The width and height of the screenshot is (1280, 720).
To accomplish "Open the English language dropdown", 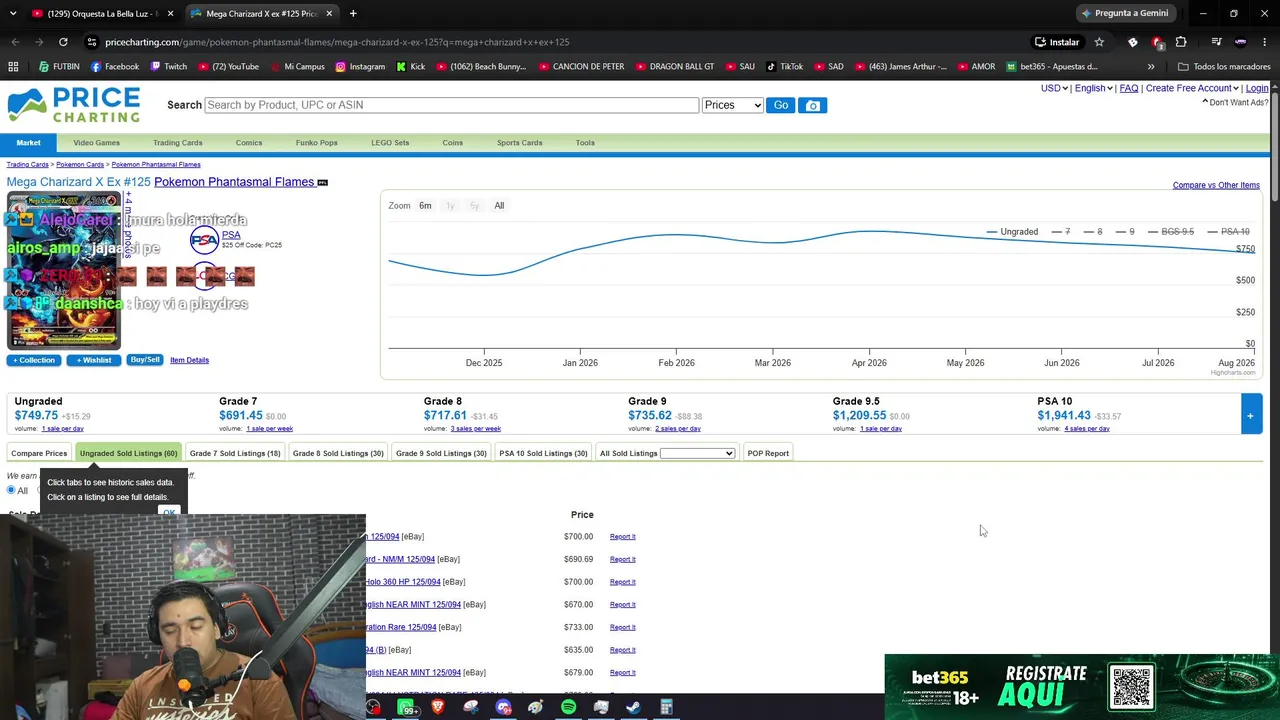I will click(1094, 88).
